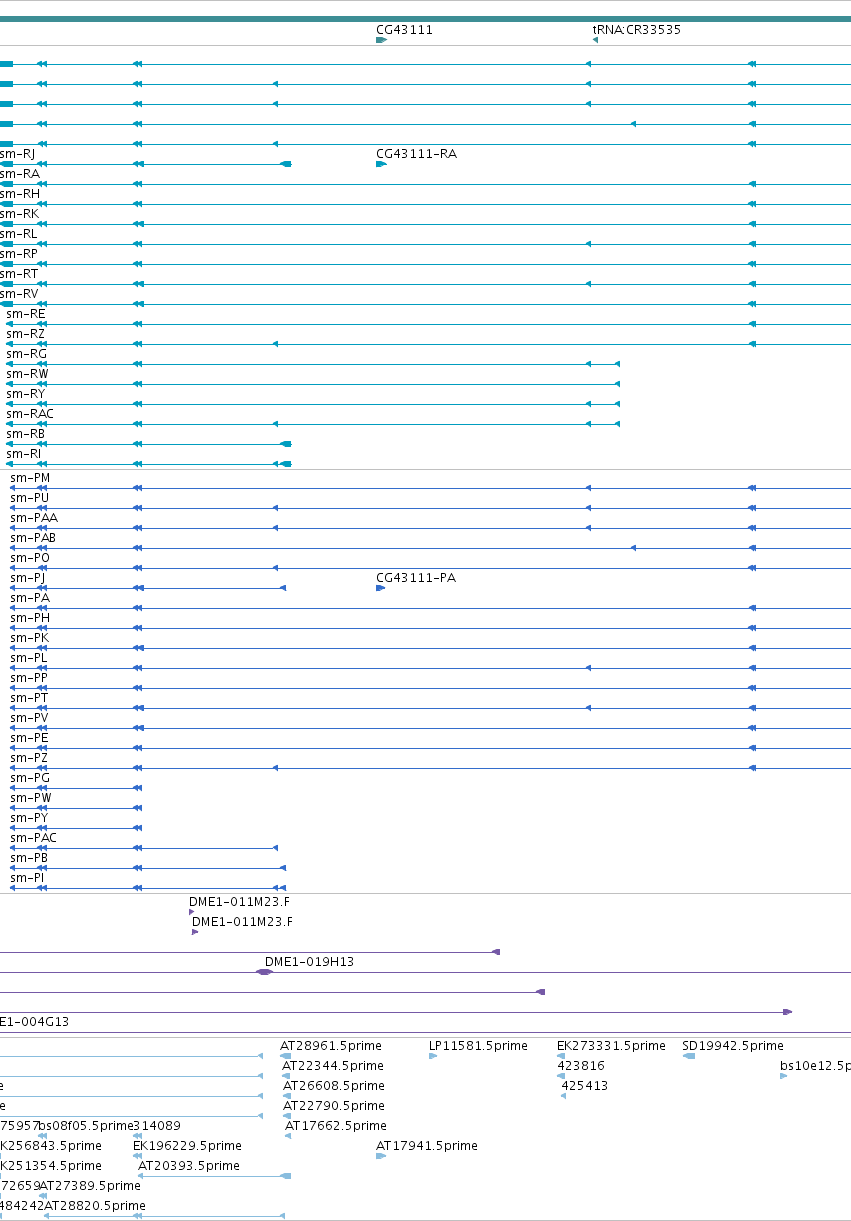Select the sm-PAA protein label

tap(34, 518)
